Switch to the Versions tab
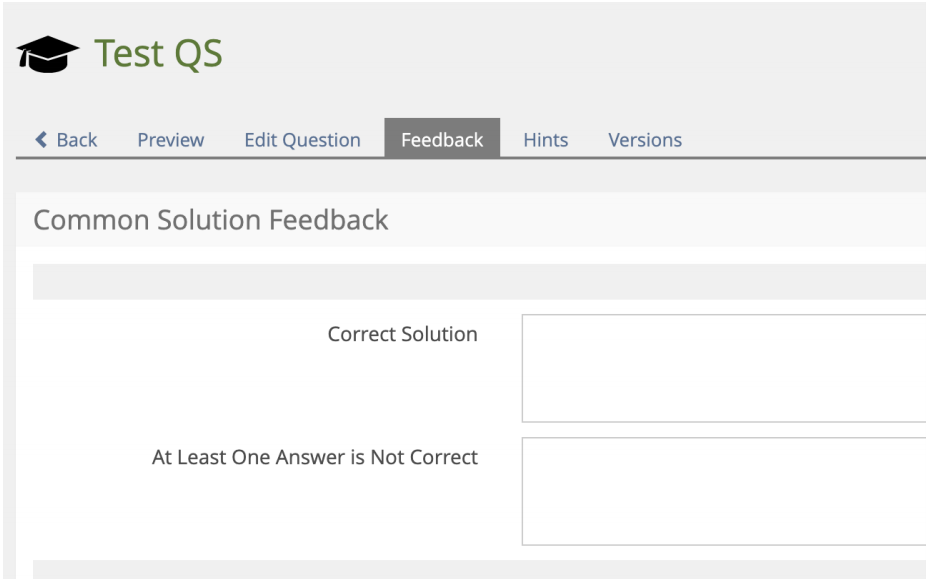This screenshot has height=579, width=927. (645, 140)
